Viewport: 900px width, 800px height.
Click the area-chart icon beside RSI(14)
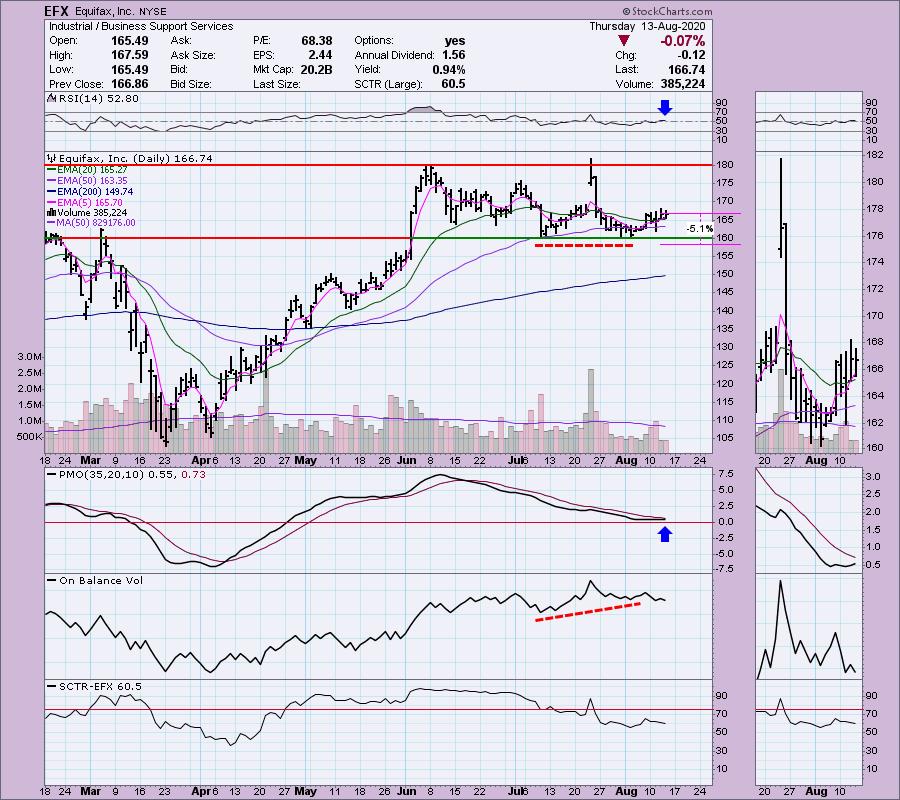click(x=51, y=99)
